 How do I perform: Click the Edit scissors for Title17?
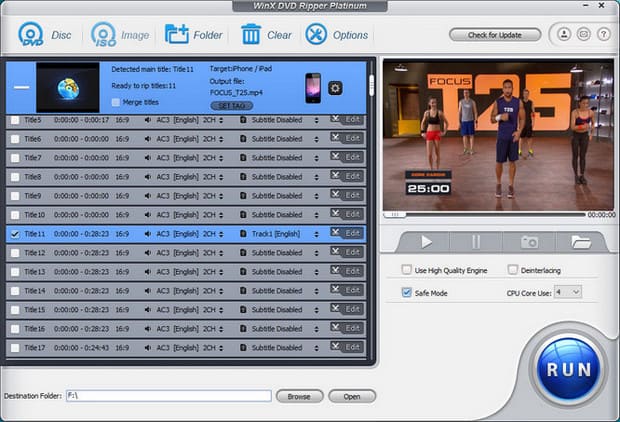347,347
